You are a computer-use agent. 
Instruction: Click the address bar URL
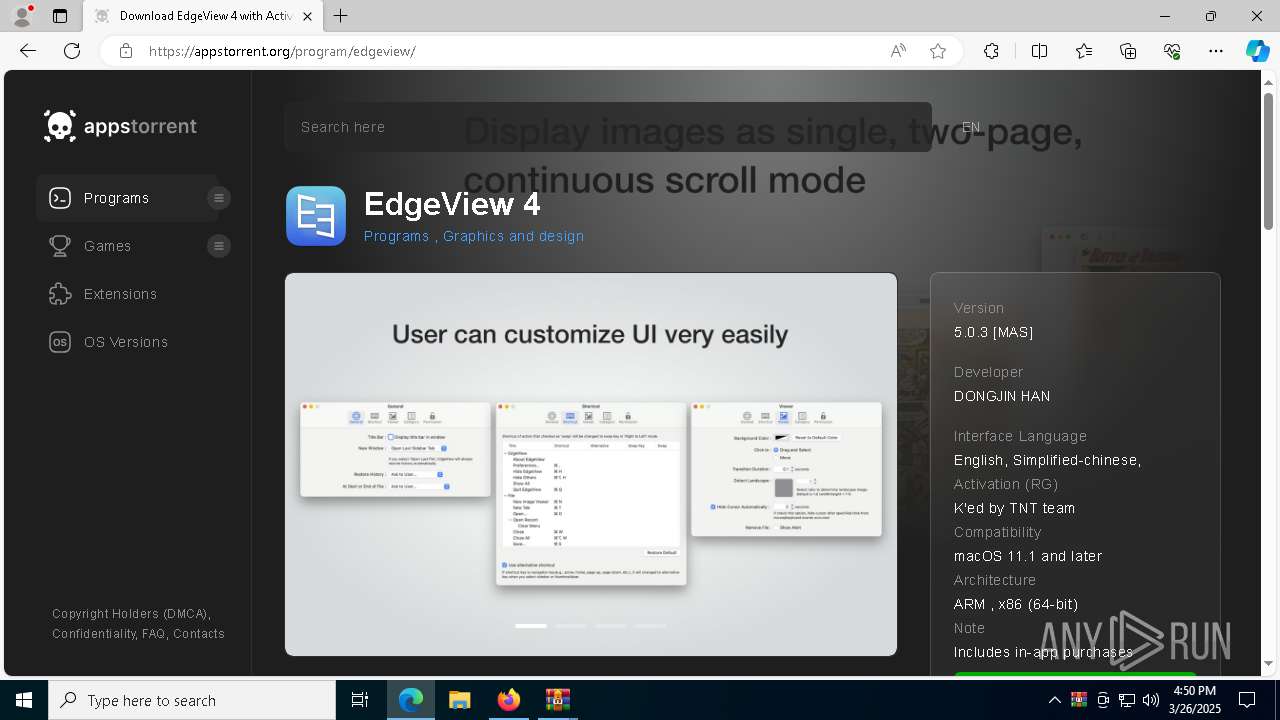click(x=282, y=51)
